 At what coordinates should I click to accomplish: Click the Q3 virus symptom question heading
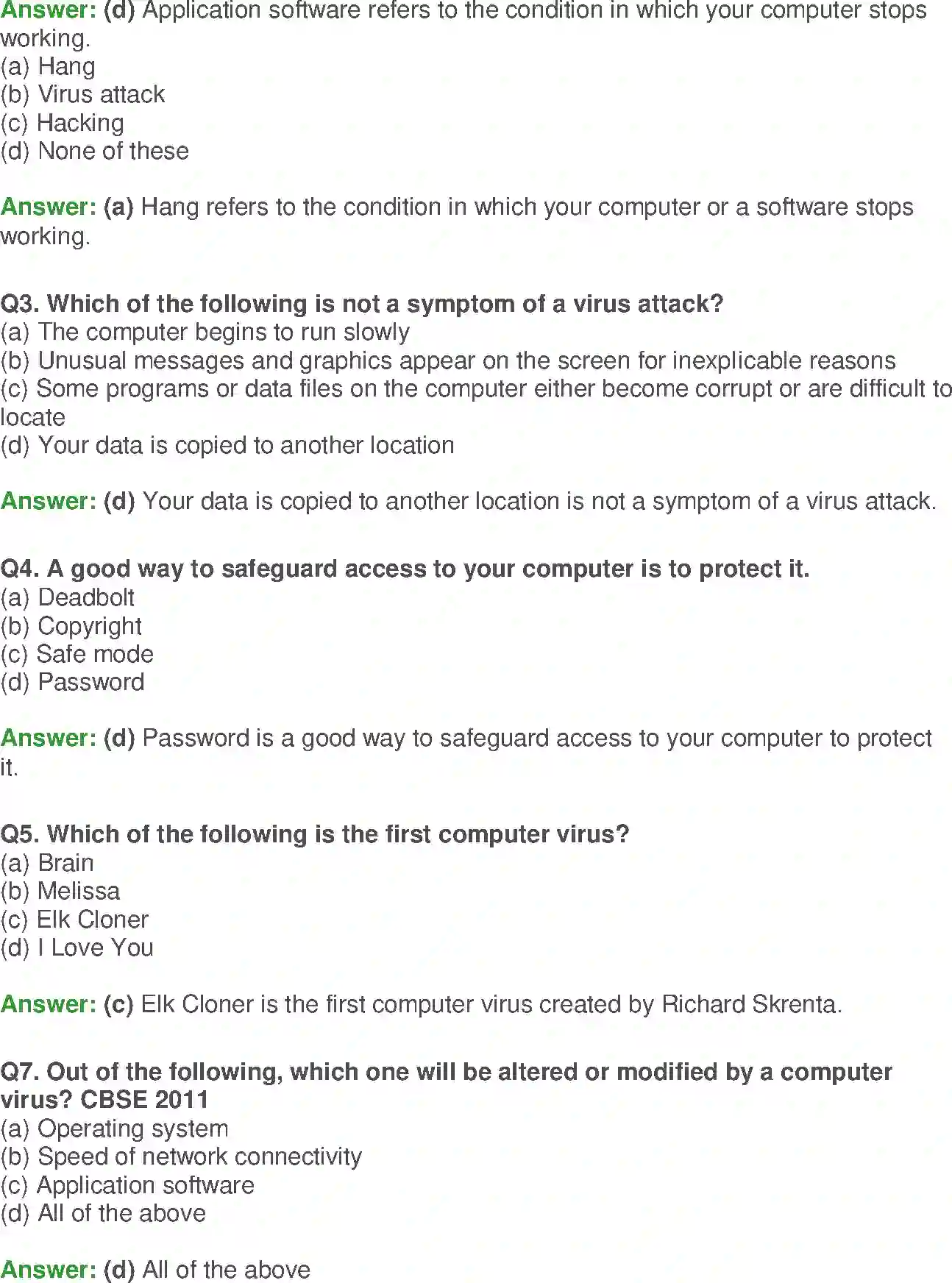tap(362, 304)
